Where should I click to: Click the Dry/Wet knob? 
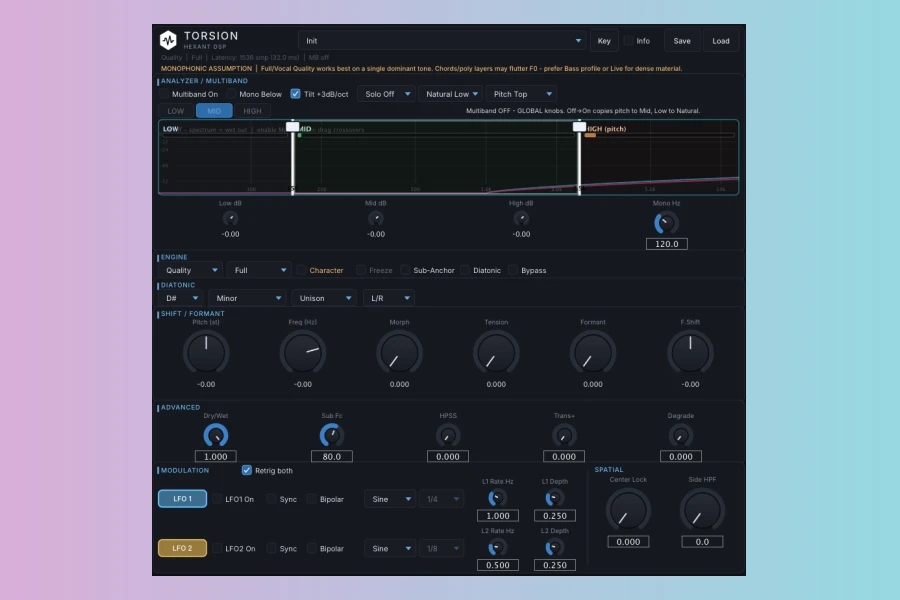coord(216,435)
